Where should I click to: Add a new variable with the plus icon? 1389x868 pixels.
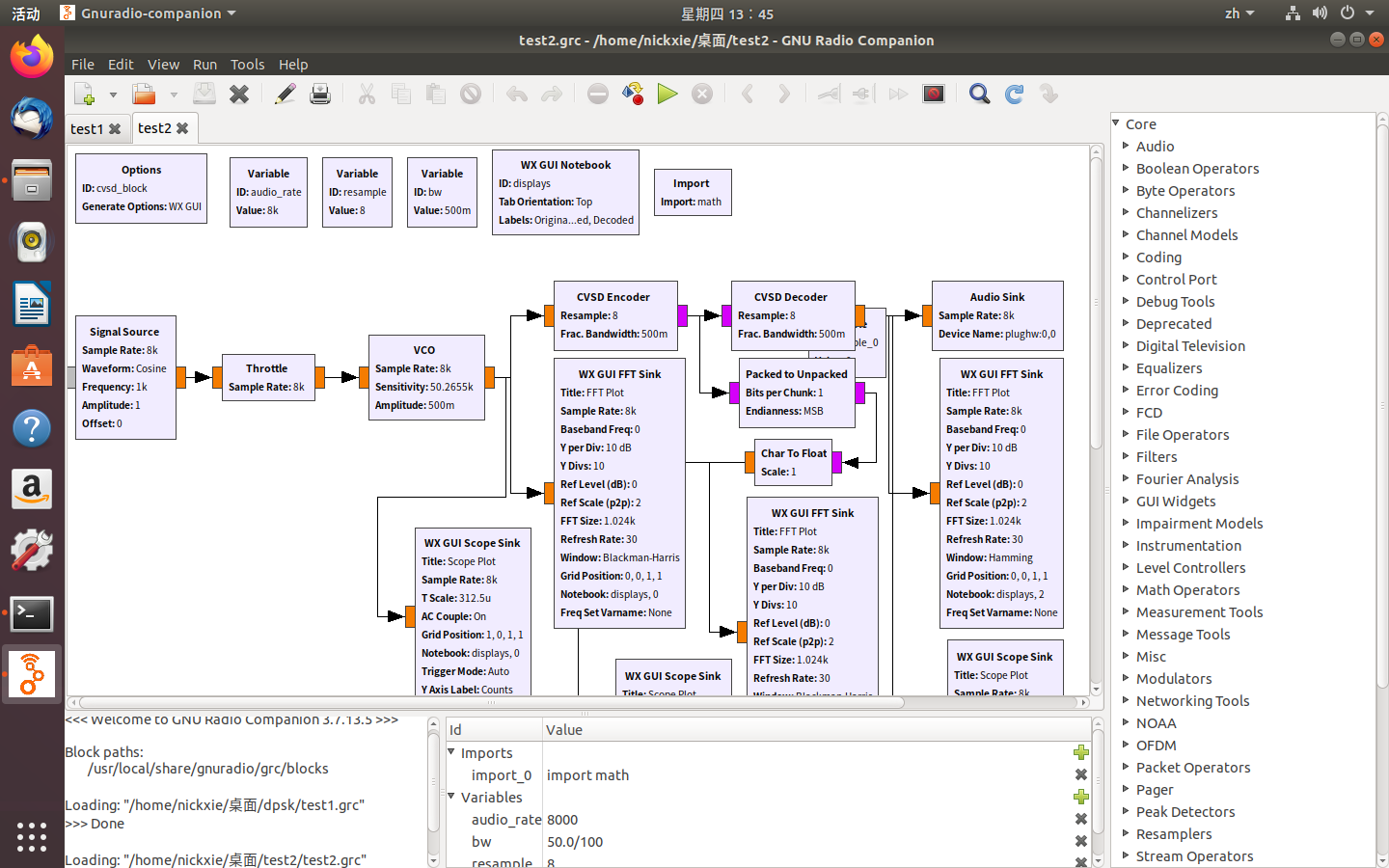(x=1081, y=797)
